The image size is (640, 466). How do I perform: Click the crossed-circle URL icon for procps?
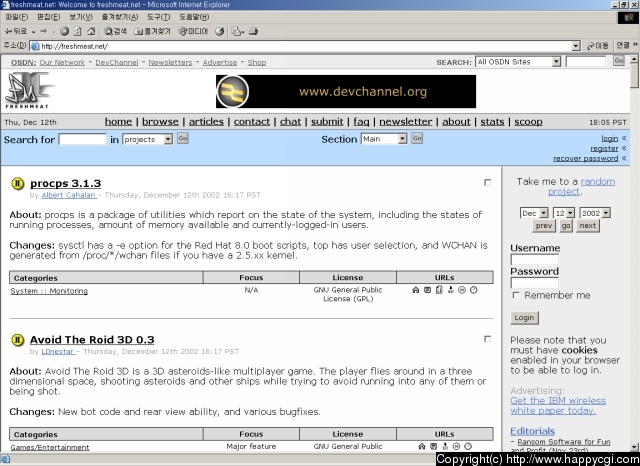click(462, 290)
